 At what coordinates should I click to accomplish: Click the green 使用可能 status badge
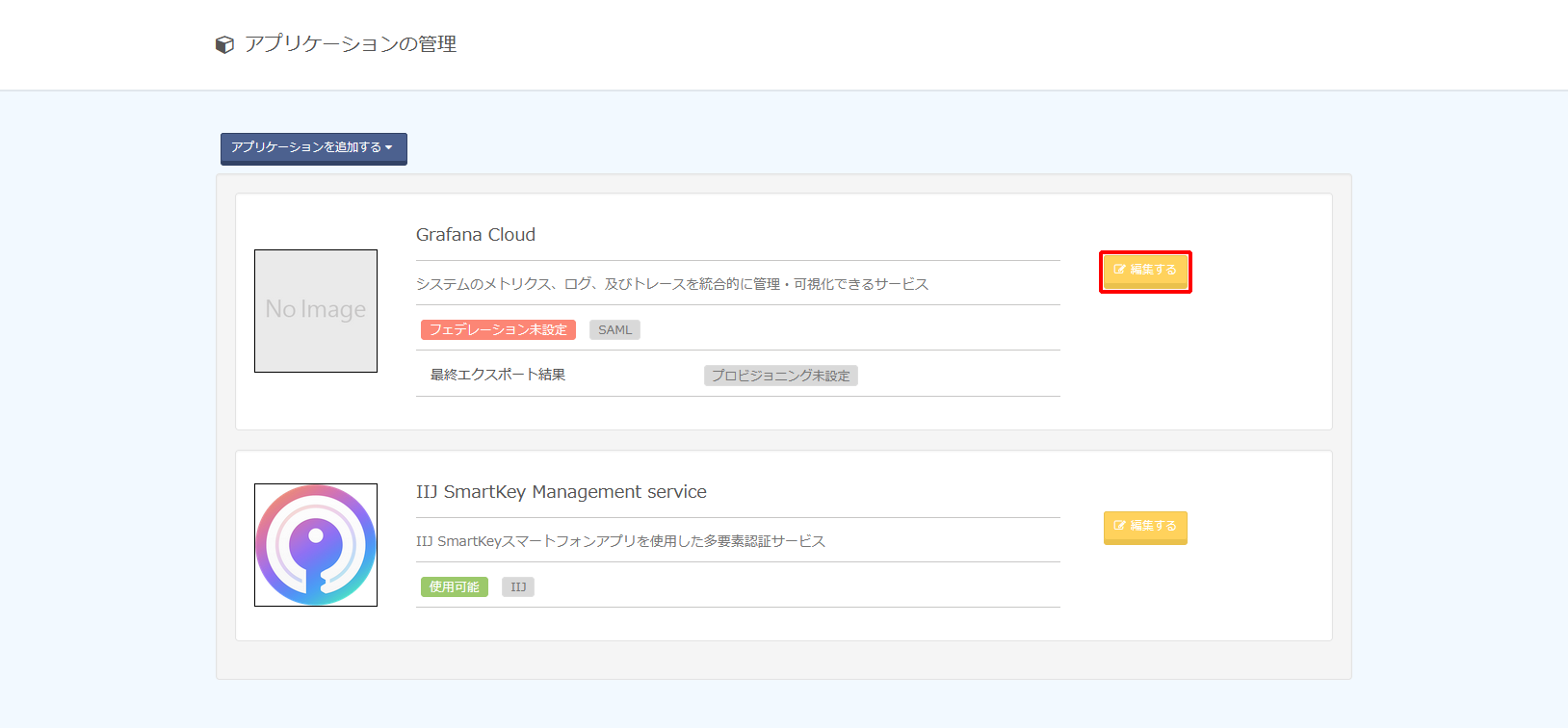pyautogui.click(x=454, y=587)
